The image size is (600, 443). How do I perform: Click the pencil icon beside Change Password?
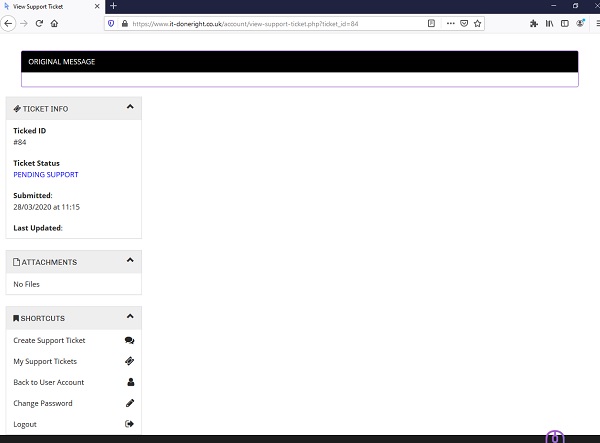tap(130, 403)
